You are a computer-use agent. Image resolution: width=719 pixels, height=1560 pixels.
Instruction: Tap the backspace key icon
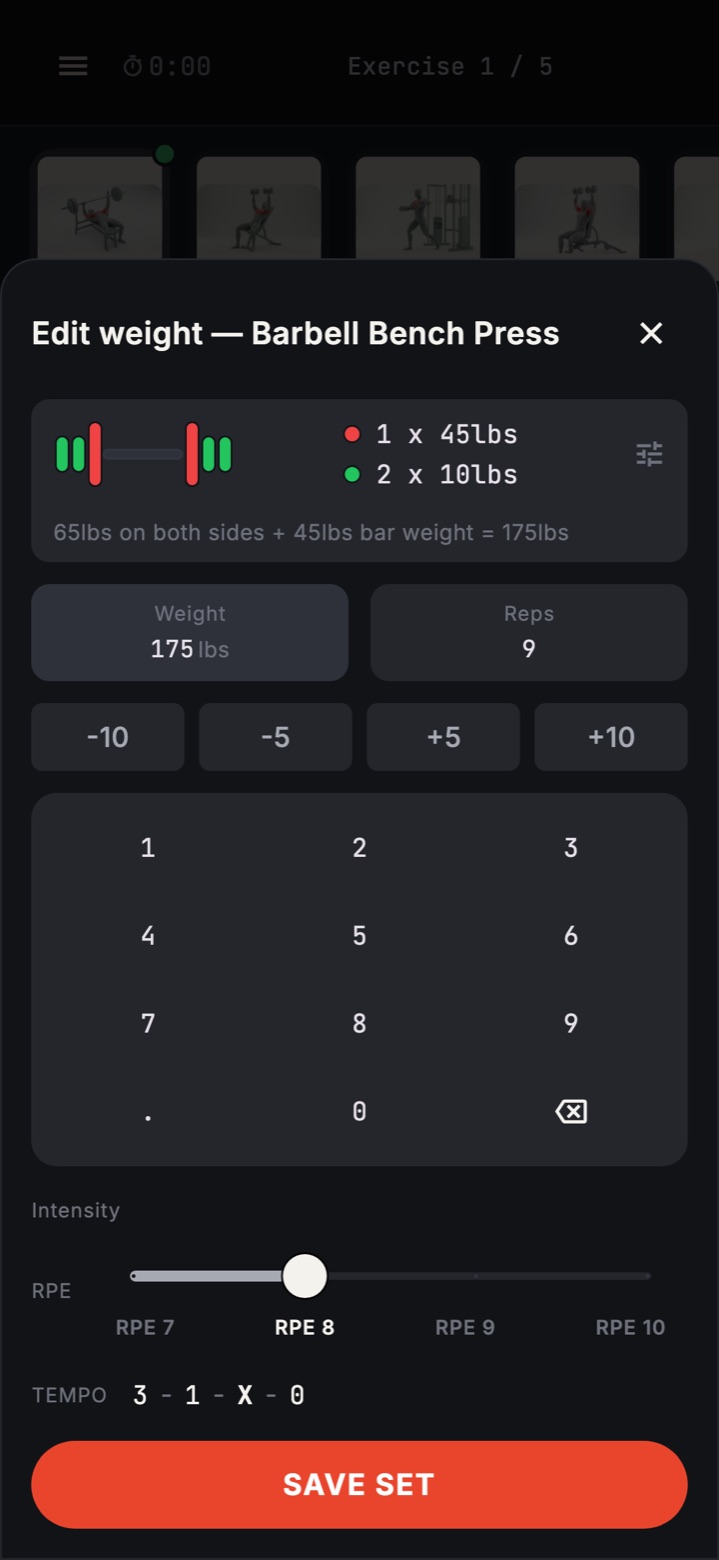click(x=571, y=1111)
